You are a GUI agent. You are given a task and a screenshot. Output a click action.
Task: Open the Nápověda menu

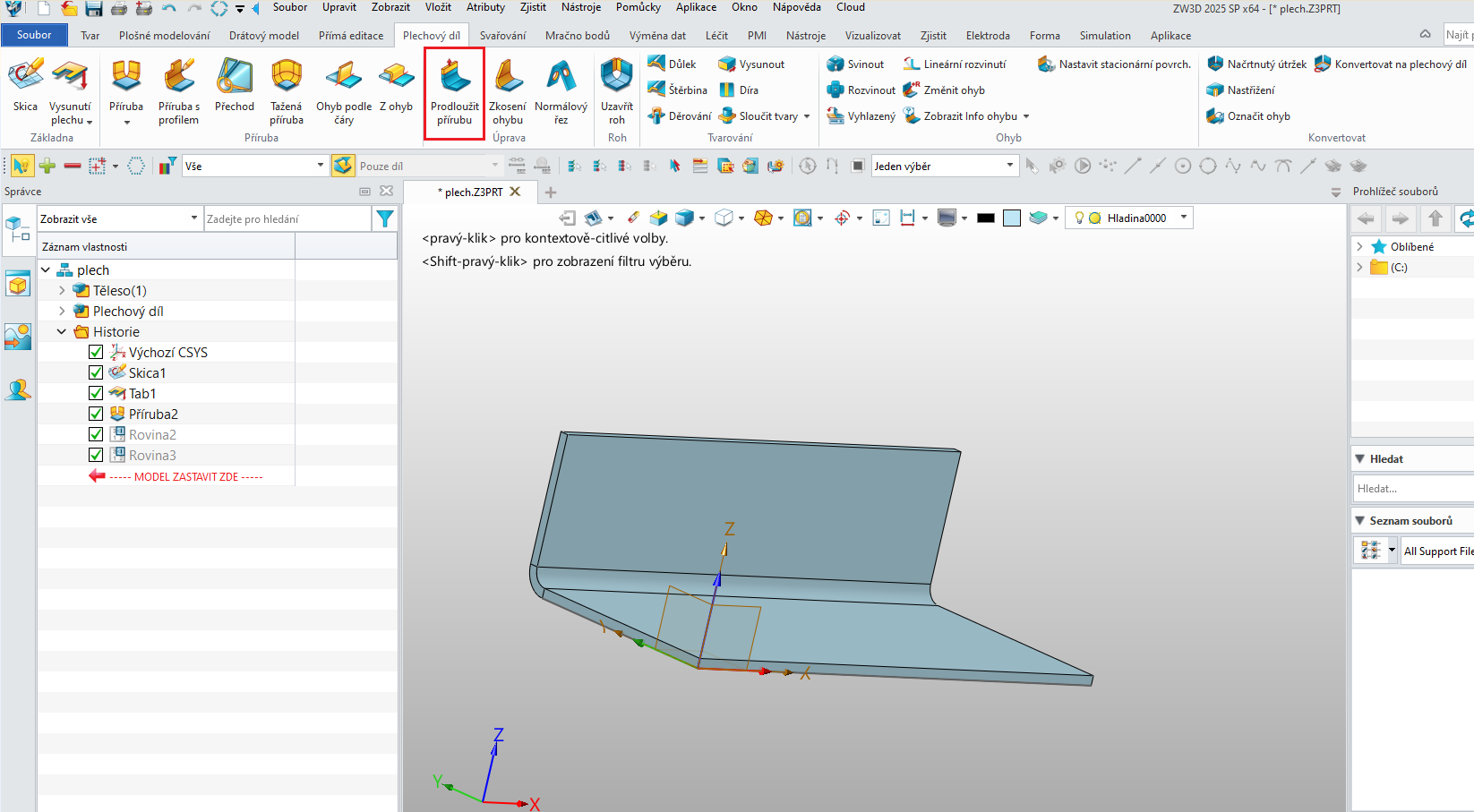click(796, 7)
